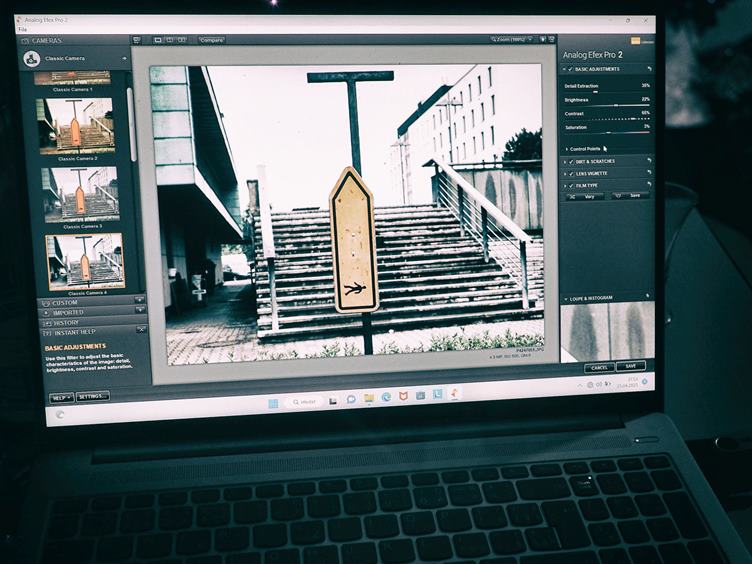Click the Compare button
Screen dimensions: 752x564
coord(212,40)
